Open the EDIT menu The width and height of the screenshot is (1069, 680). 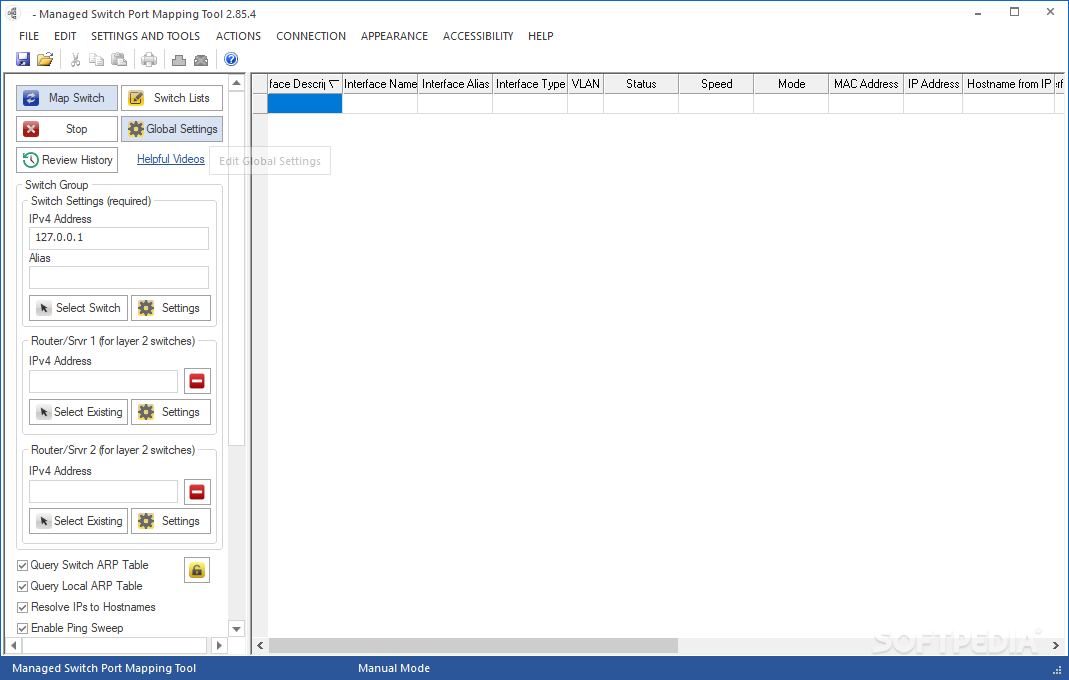click(65, 36)
